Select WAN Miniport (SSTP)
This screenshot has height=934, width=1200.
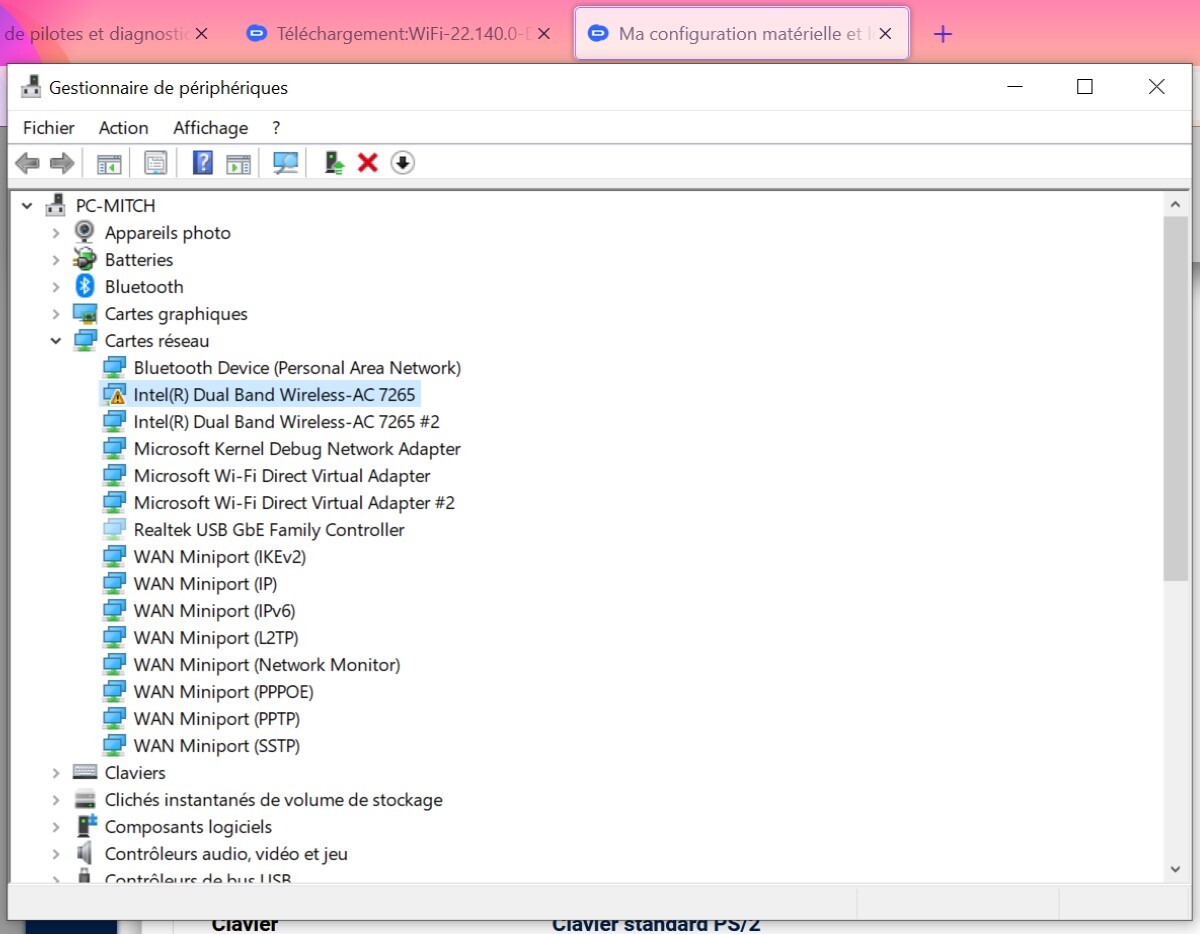217,745
